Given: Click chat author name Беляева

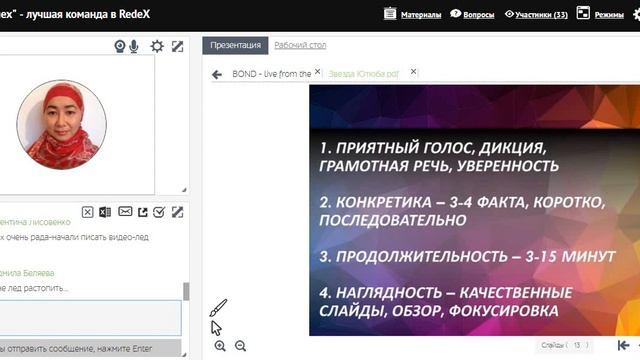Looking at the screenshot, I should [37, 273].
